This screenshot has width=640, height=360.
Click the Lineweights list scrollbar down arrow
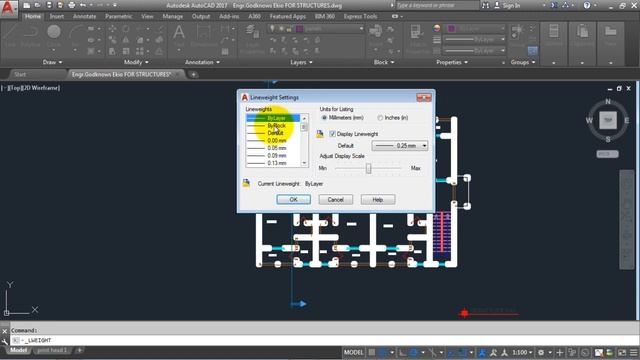point(304,163)
